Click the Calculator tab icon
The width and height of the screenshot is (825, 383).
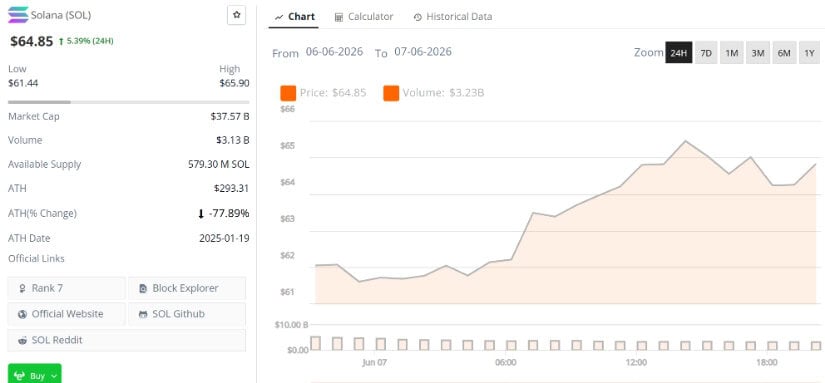pos(339,17)
